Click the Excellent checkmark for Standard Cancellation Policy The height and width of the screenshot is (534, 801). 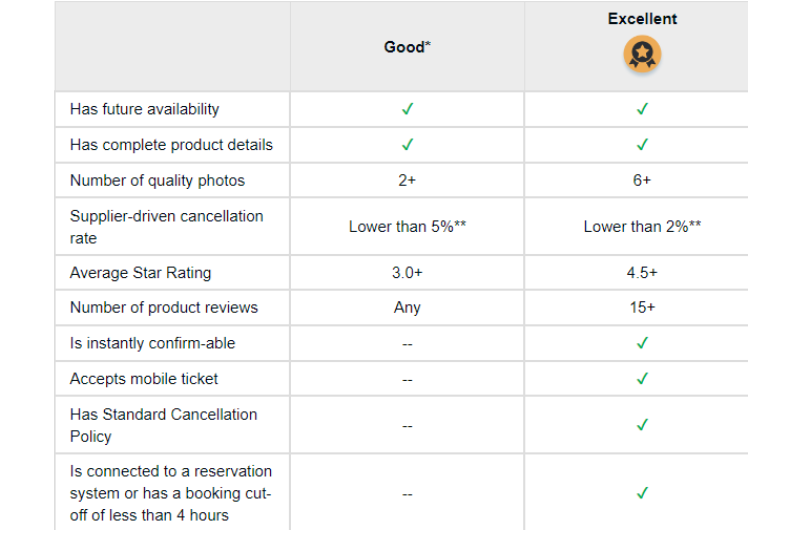click(642, 425)
